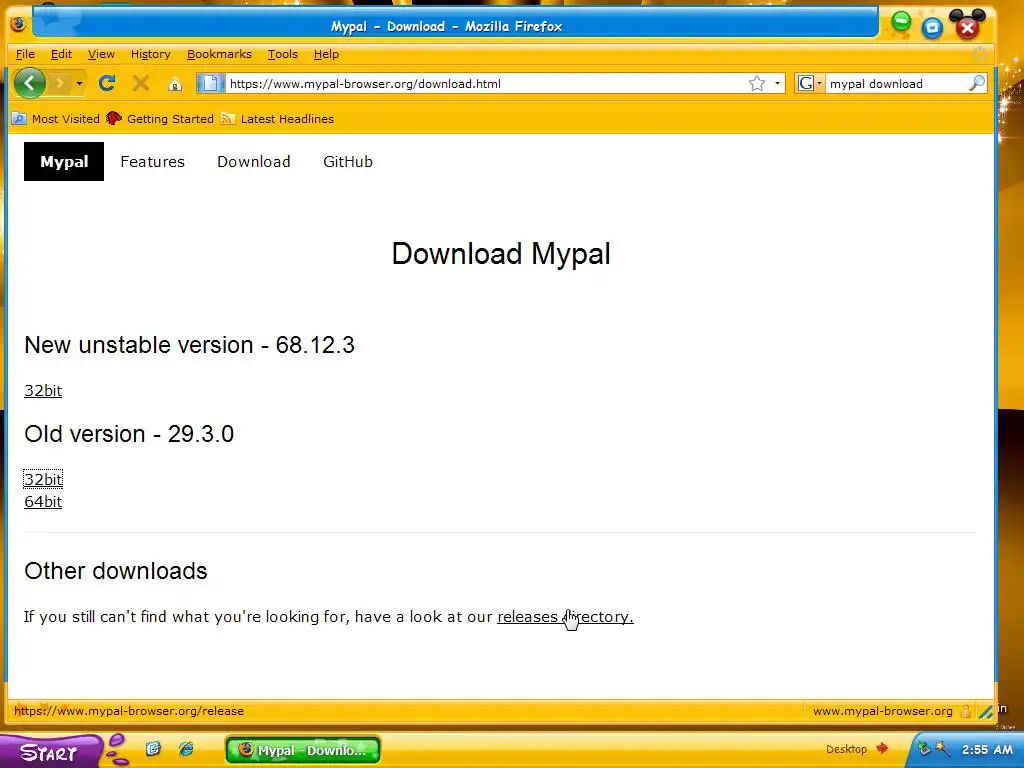Click the Mypal logo button
Image resolution: width=1024 pixels, height=768 pixels.
coord(64,161)
